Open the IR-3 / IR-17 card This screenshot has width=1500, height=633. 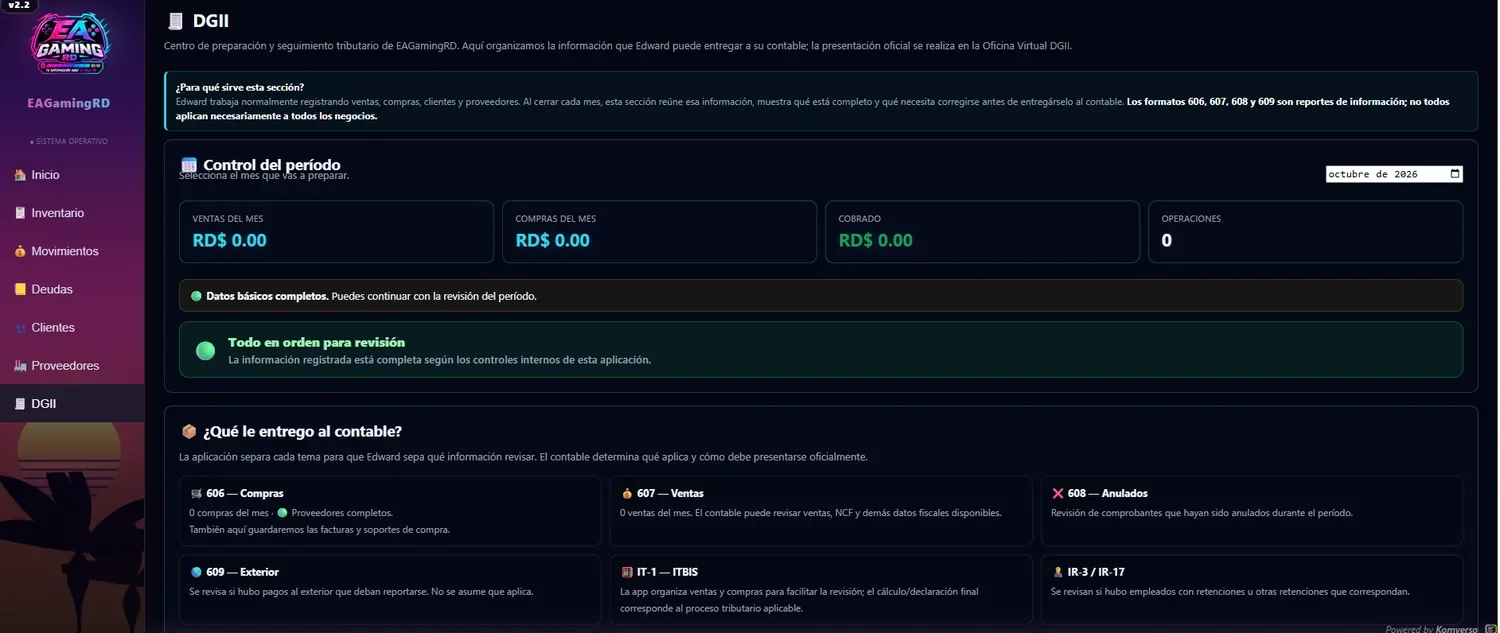(1252, 590)
